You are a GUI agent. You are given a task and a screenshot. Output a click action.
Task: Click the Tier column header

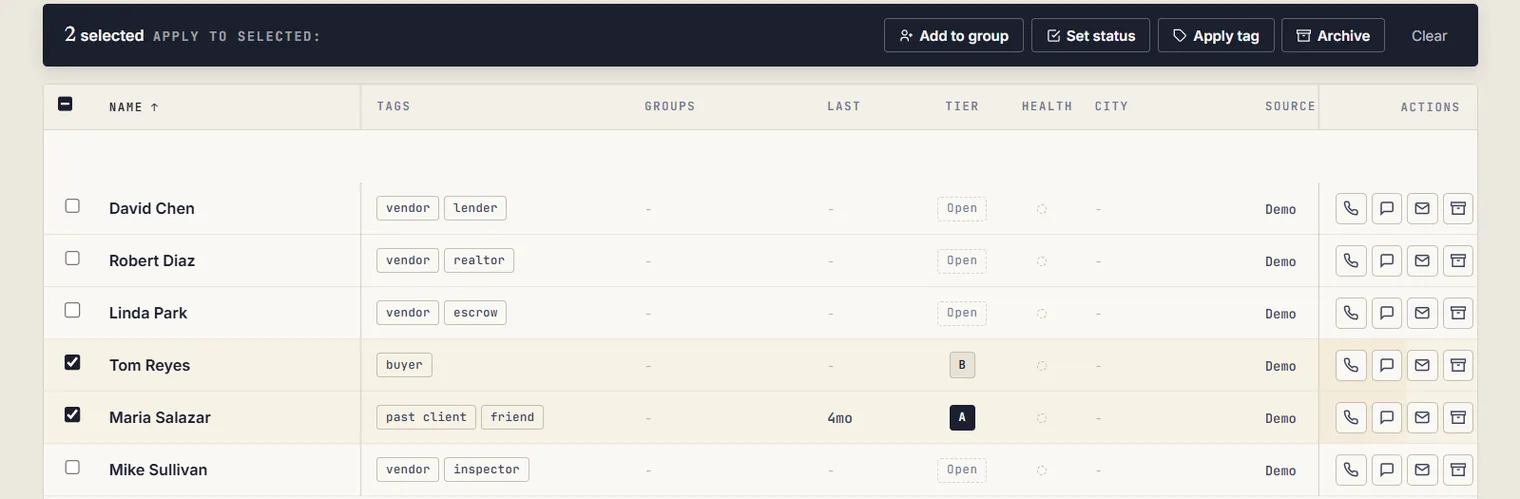pos(962,106)
